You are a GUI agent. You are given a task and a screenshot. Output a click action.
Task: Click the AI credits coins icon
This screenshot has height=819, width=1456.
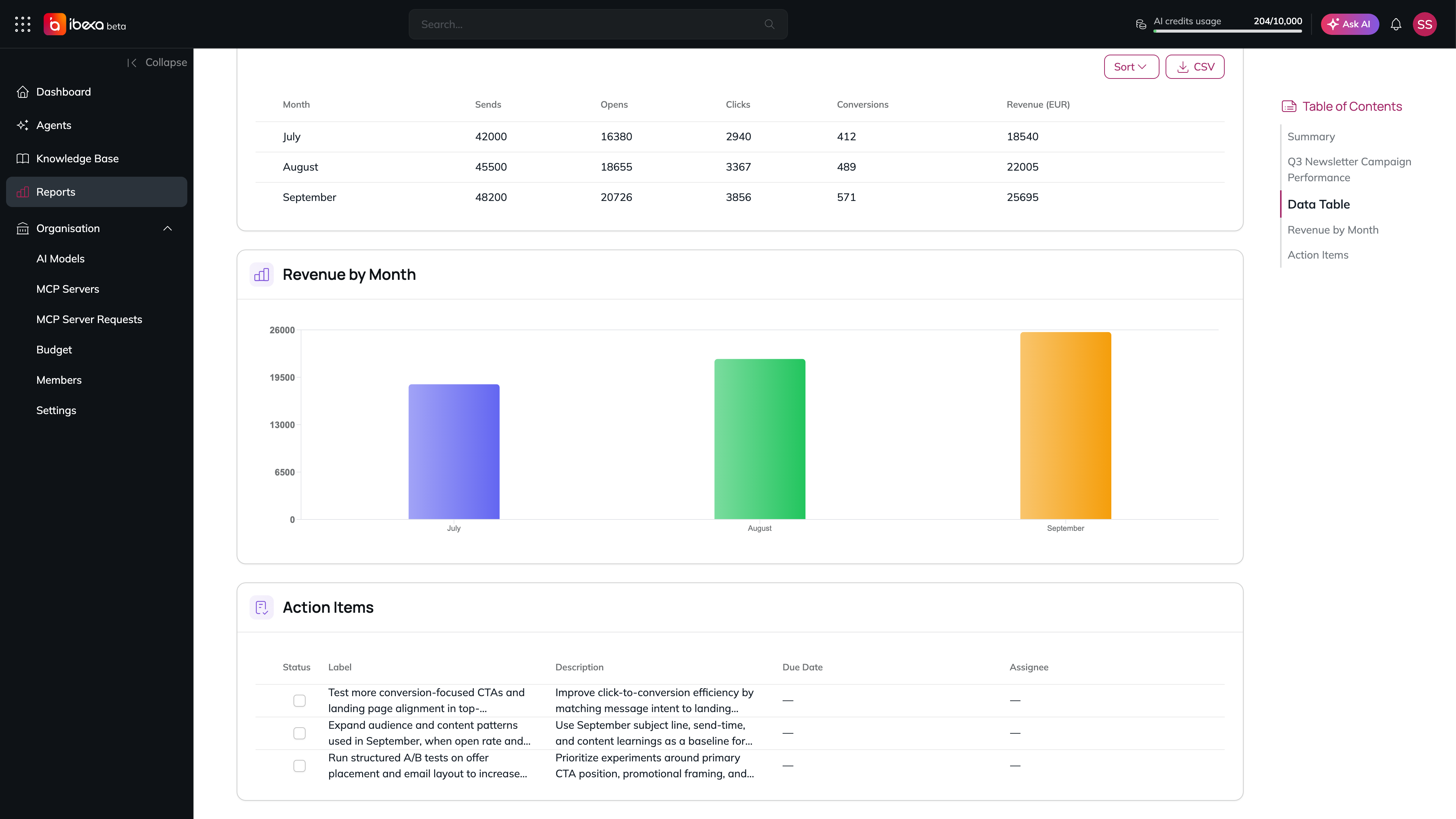click(1141, 24)
